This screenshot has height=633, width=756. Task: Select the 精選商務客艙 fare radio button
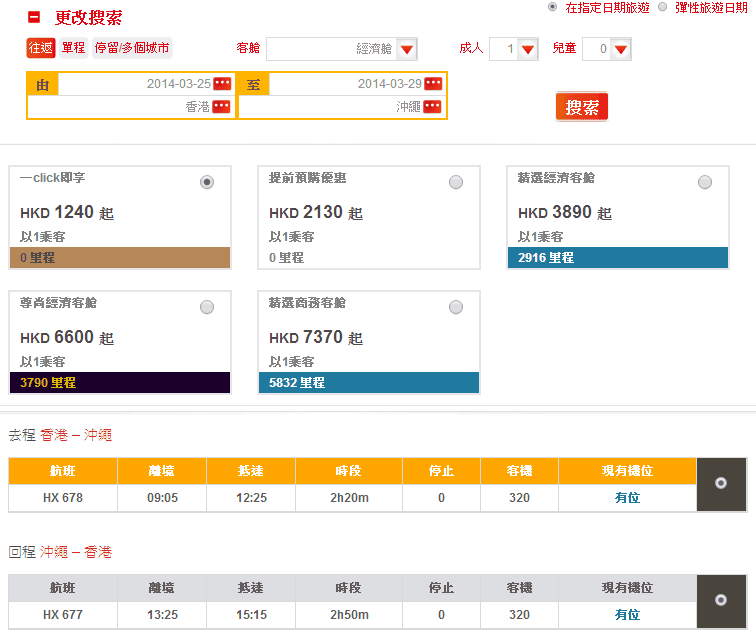pos(456,307)
